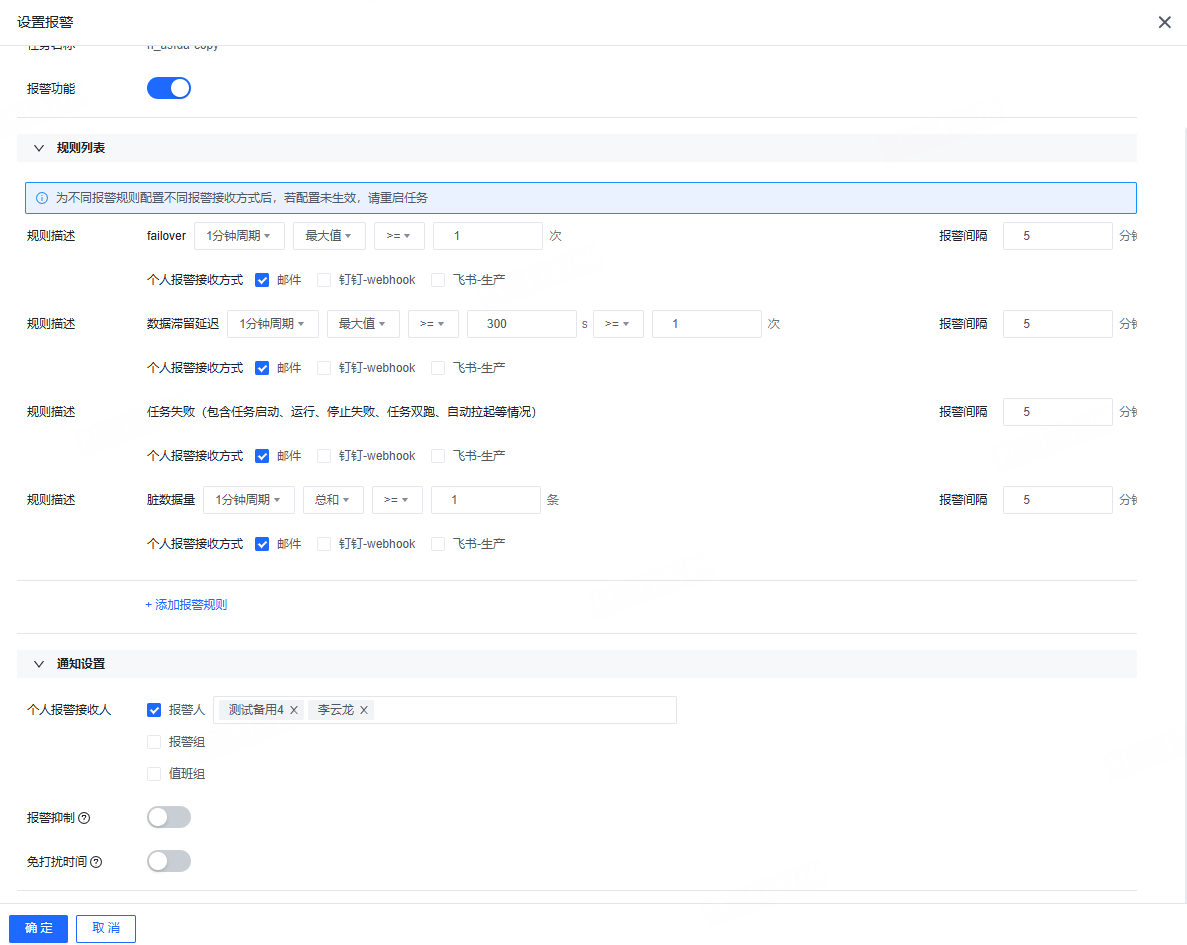Check the 值班组 checkbox

pyautogui.click(x=154, y=774)
